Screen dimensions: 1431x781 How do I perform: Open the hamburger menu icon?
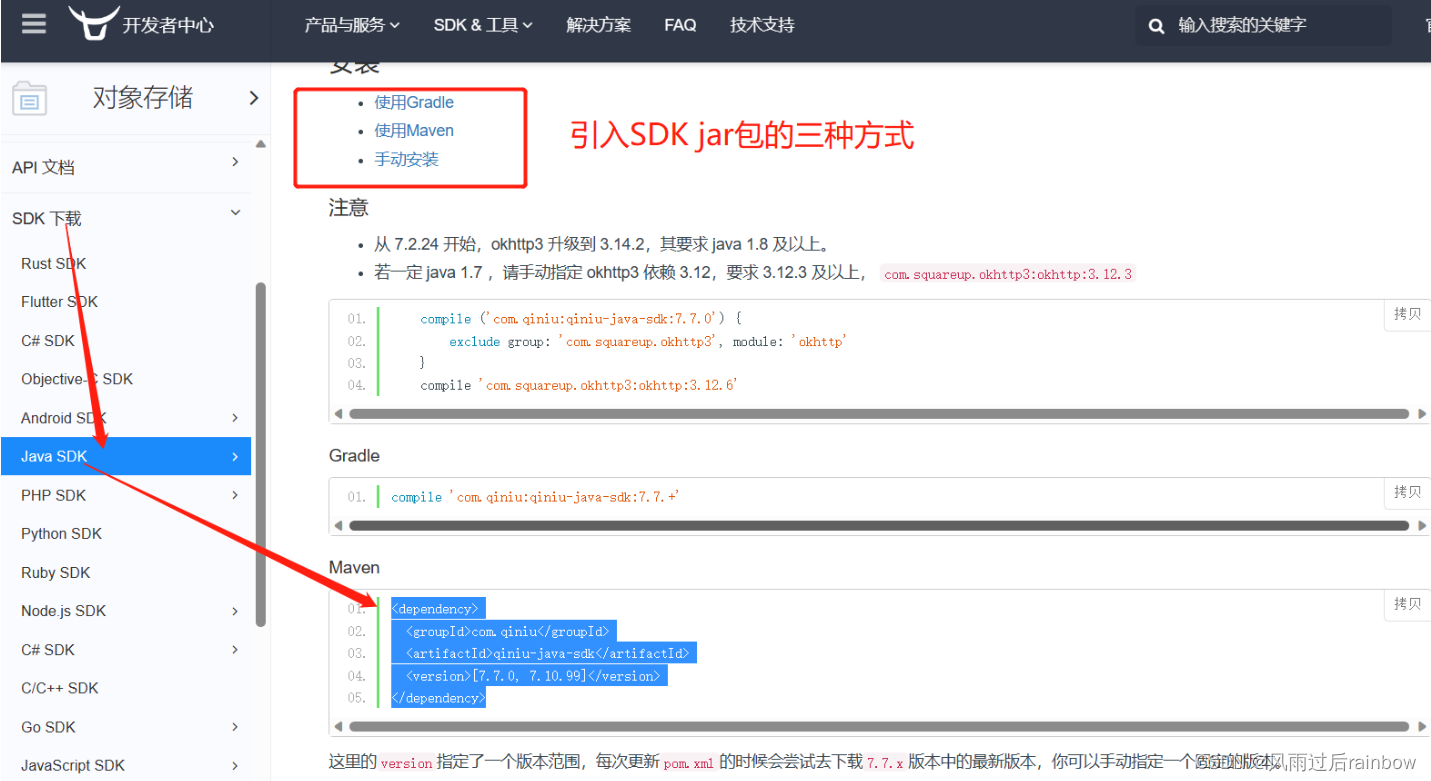[x=34, y=23]
